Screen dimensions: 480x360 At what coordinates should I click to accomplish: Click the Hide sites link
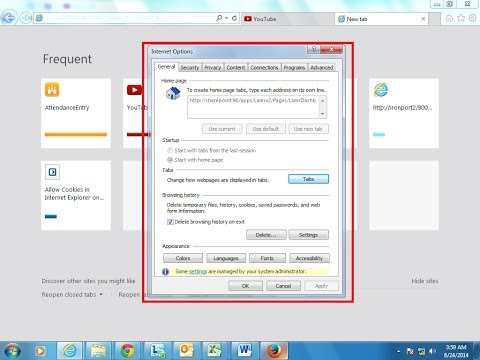tap(425, 281)
